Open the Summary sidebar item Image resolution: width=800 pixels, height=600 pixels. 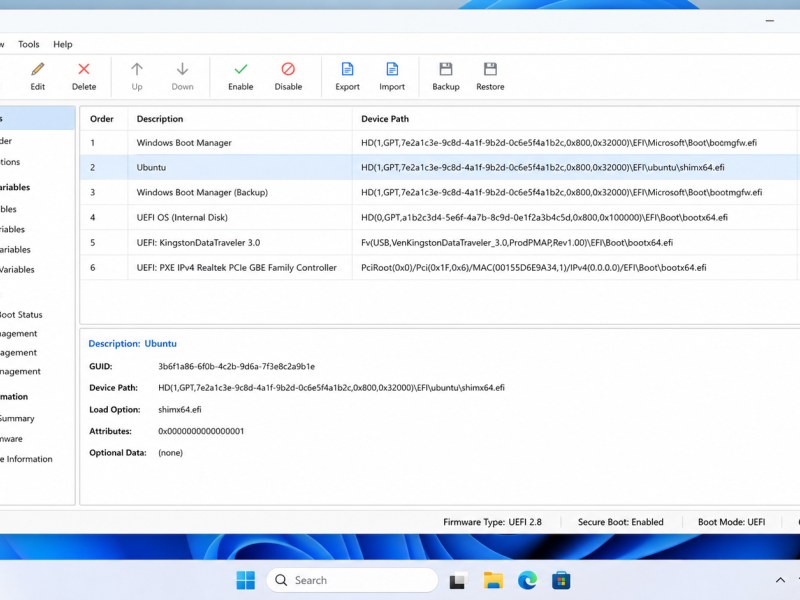coord(17,418)
